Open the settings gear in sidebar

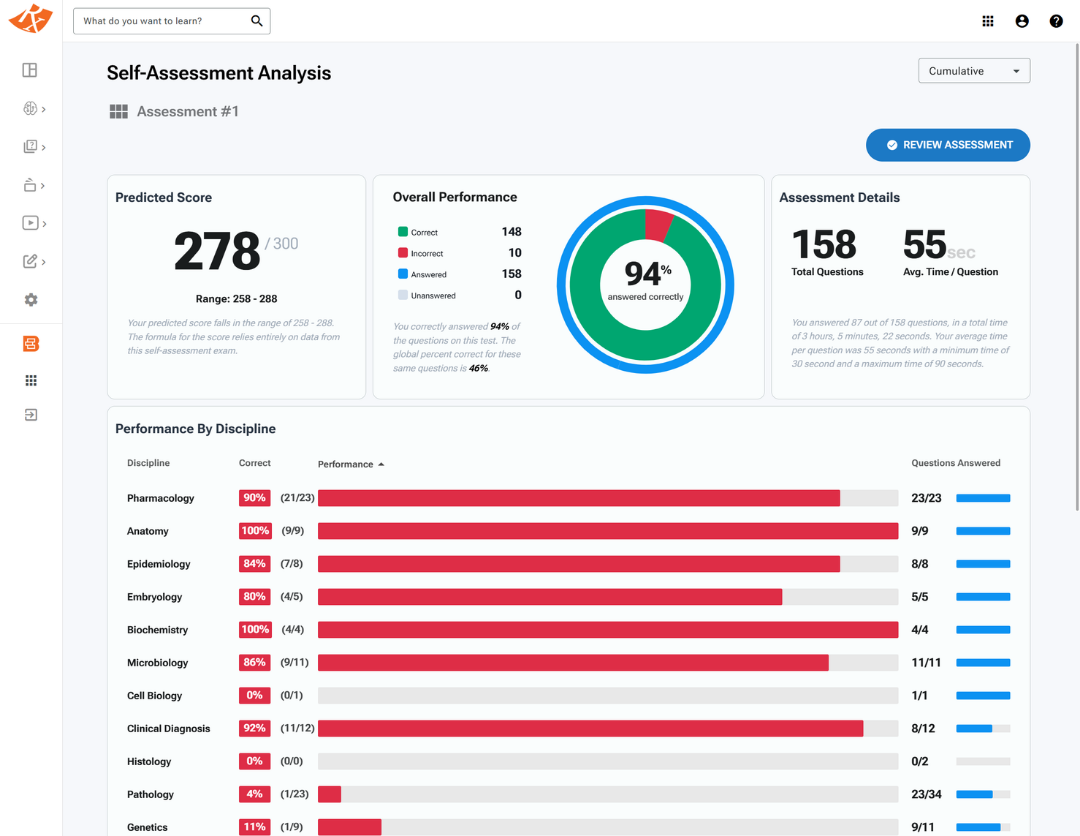click(x=31, y=300)
